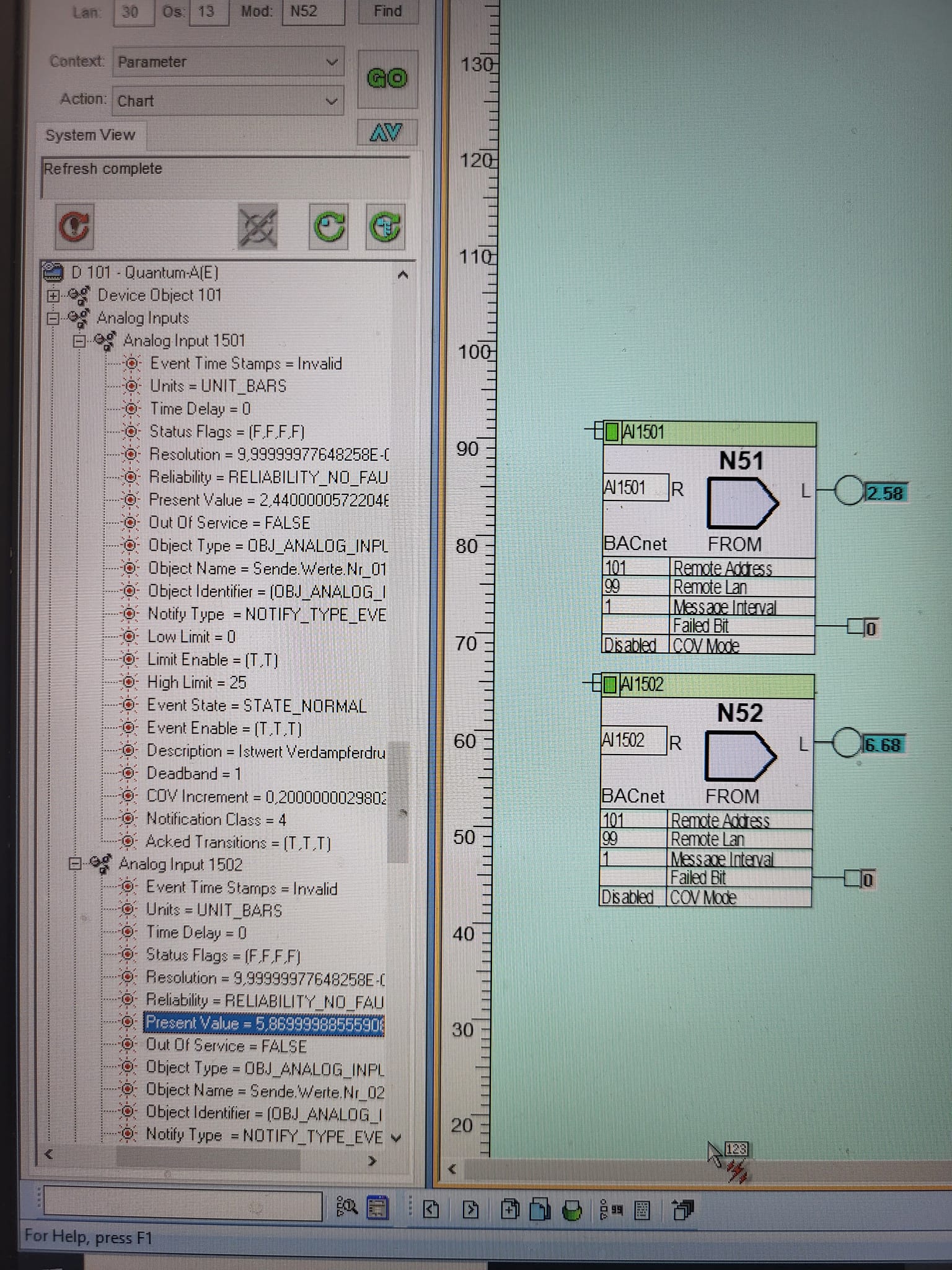The image size is (952, 1270).
Task: Select the System View tab
Action: (x=90, y=135)
